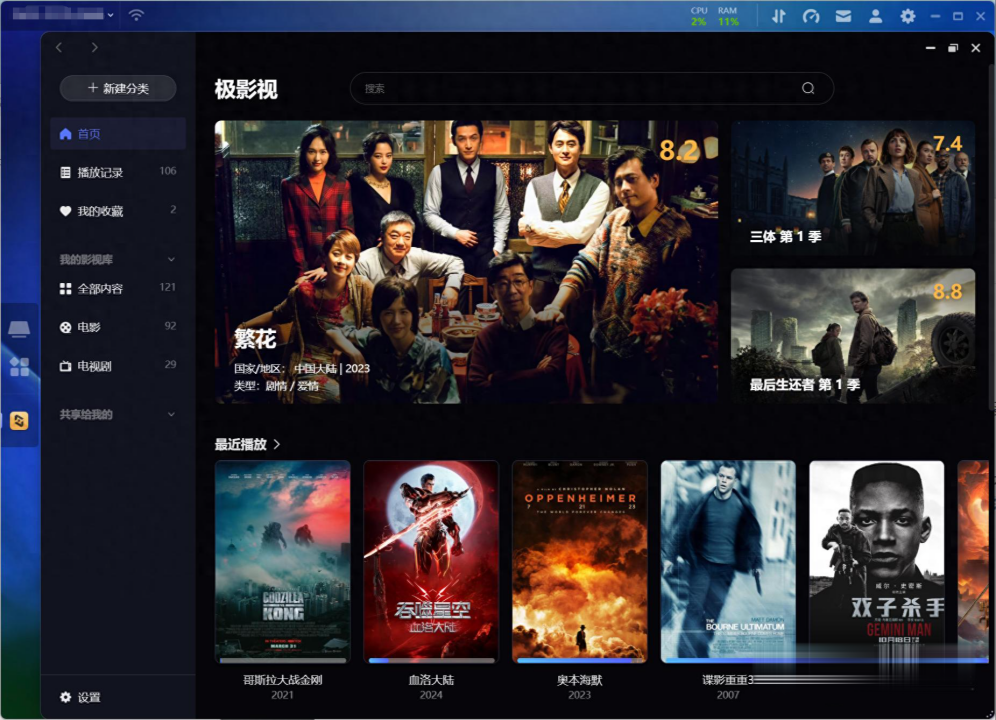Click the 8.8 rating on 最后生还者 card
The image size is (996, 720).
pyautogui.click(x=947, y=292)
